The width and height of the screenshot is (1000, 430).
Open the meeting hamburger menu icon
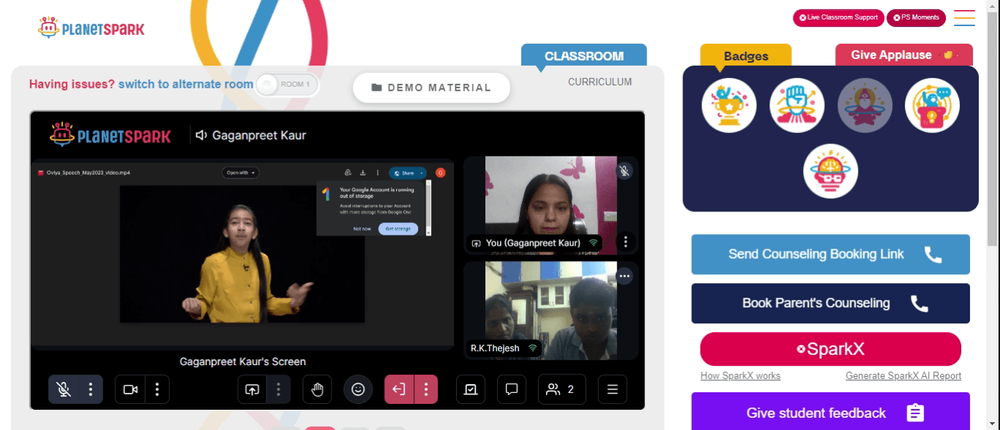612,389
